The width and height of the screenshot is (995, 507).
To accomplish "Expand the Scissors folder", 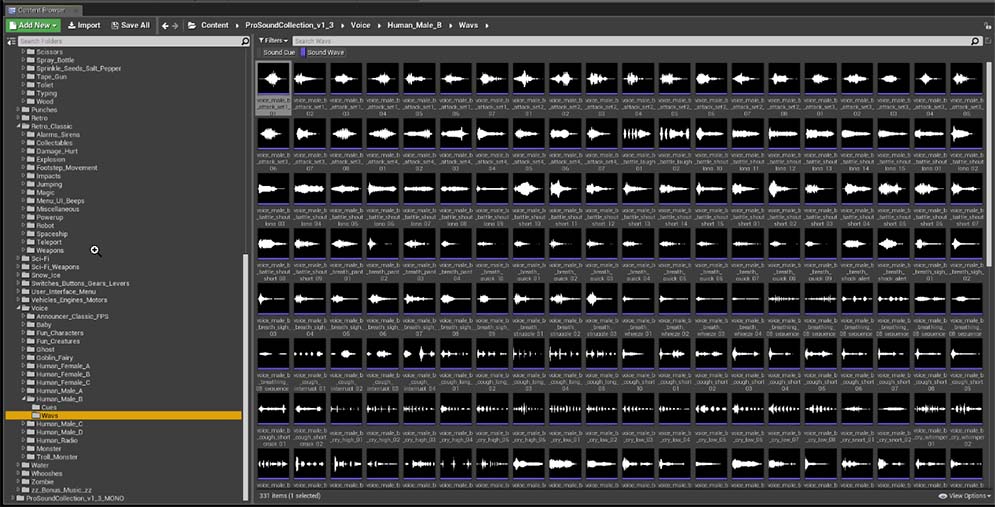I will pos(23,51).
